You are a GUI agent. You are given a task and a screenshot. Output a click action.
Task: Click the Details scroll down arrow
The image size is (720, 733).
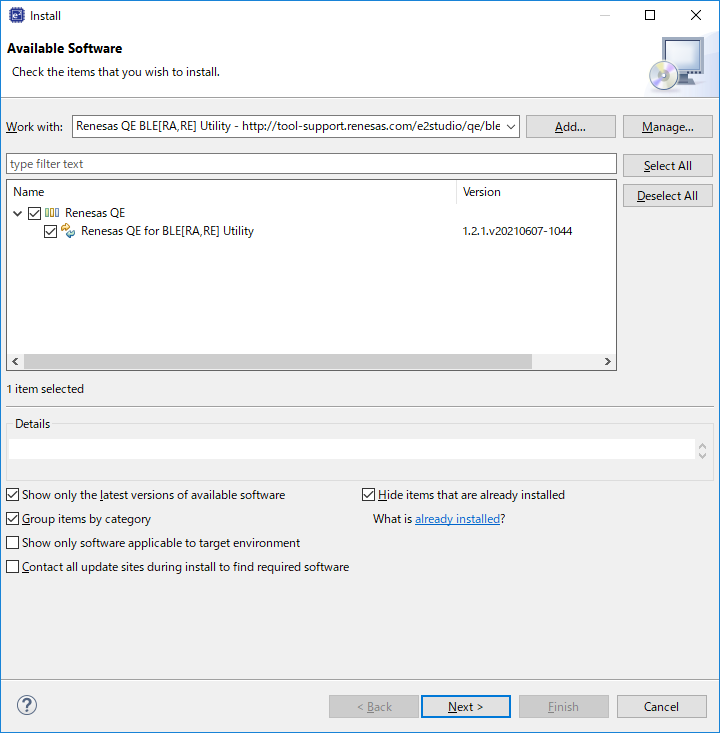pos(702,455)
